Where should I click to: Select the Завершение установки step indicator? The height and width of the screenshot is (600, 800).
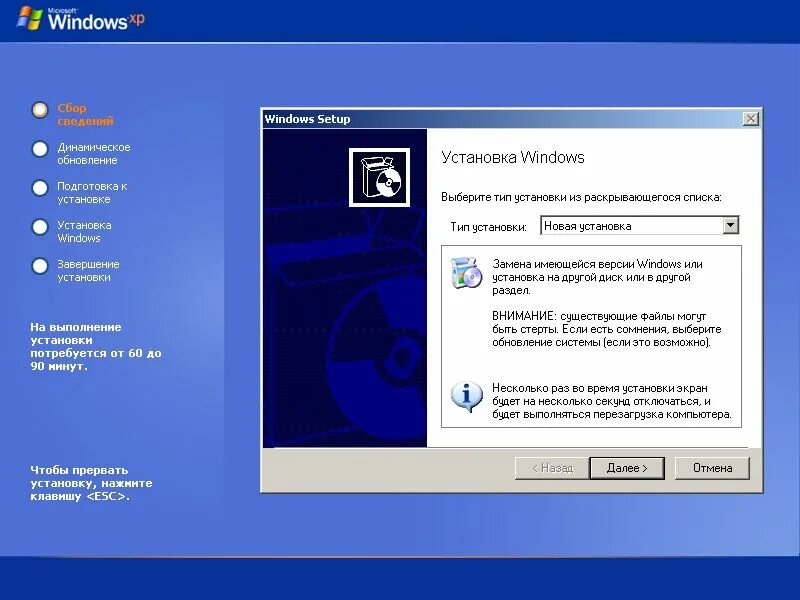40,266
